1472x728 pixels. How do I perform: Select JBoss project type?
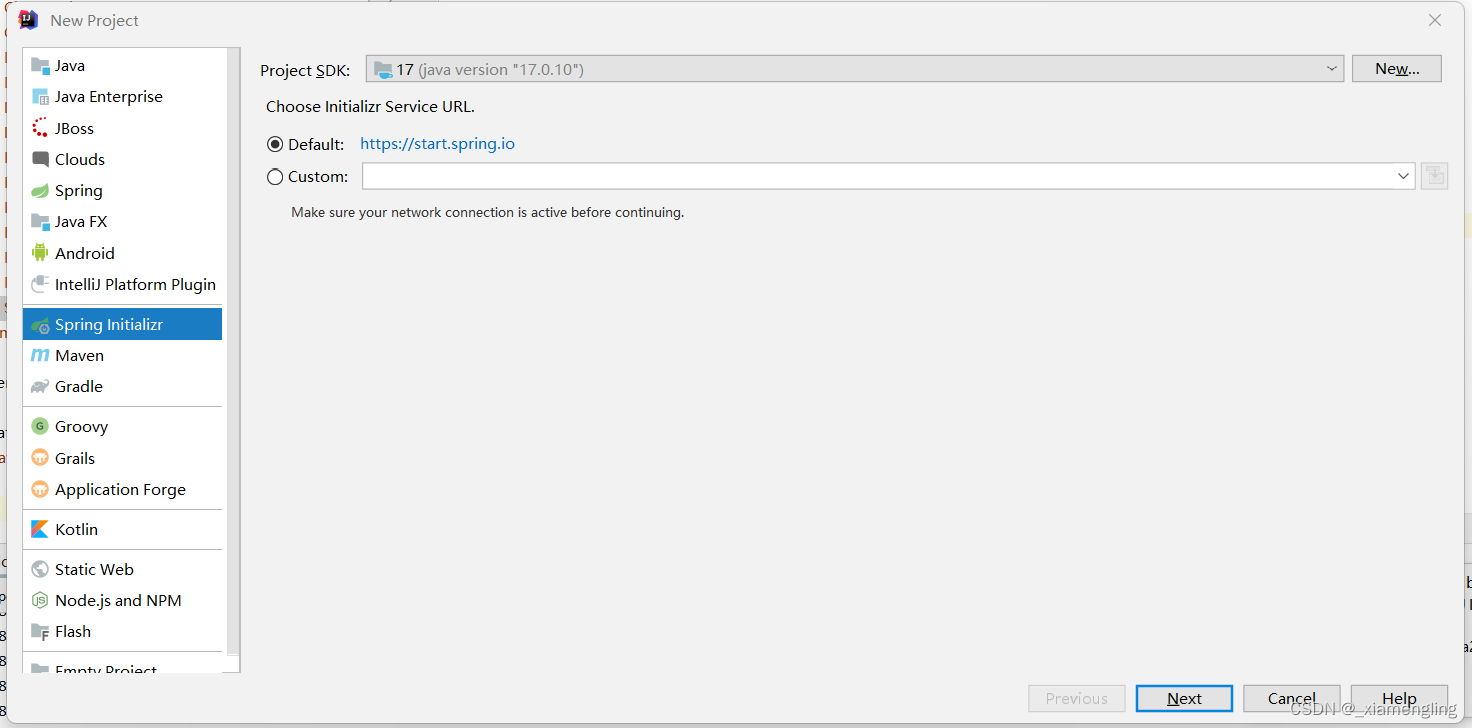[122, 128]
